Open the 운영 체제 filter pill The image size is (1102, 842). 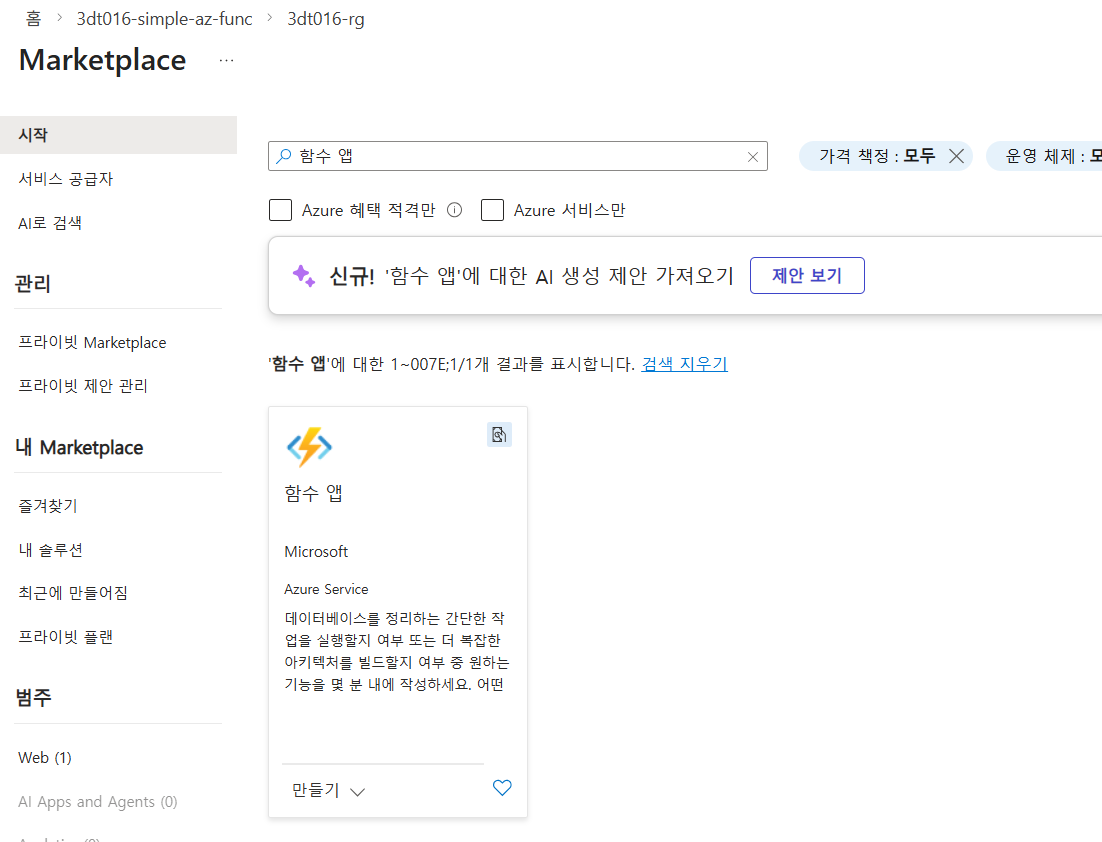click(1045, 156)
